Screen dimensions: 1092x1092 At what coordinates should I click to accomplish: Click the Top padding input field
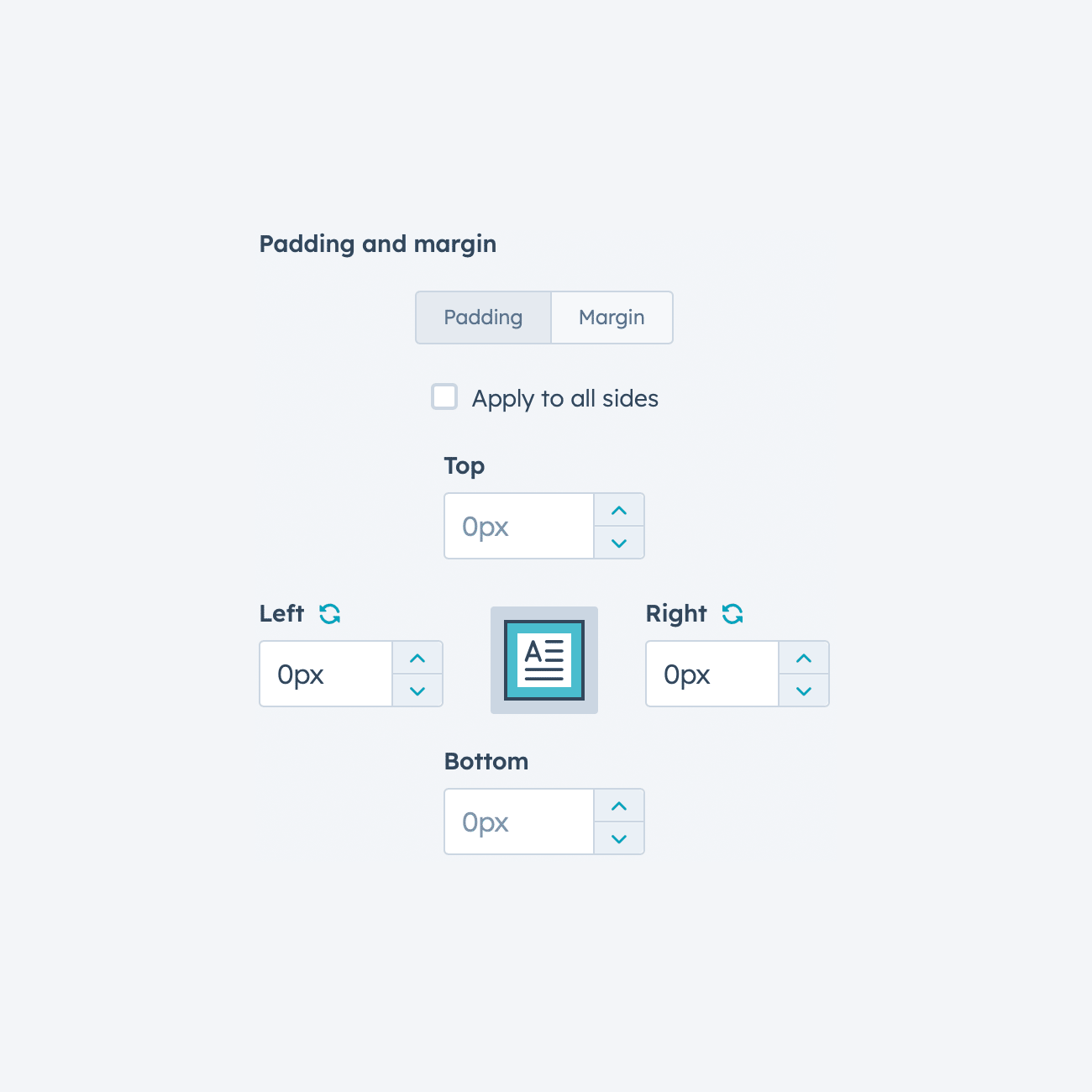519,526
